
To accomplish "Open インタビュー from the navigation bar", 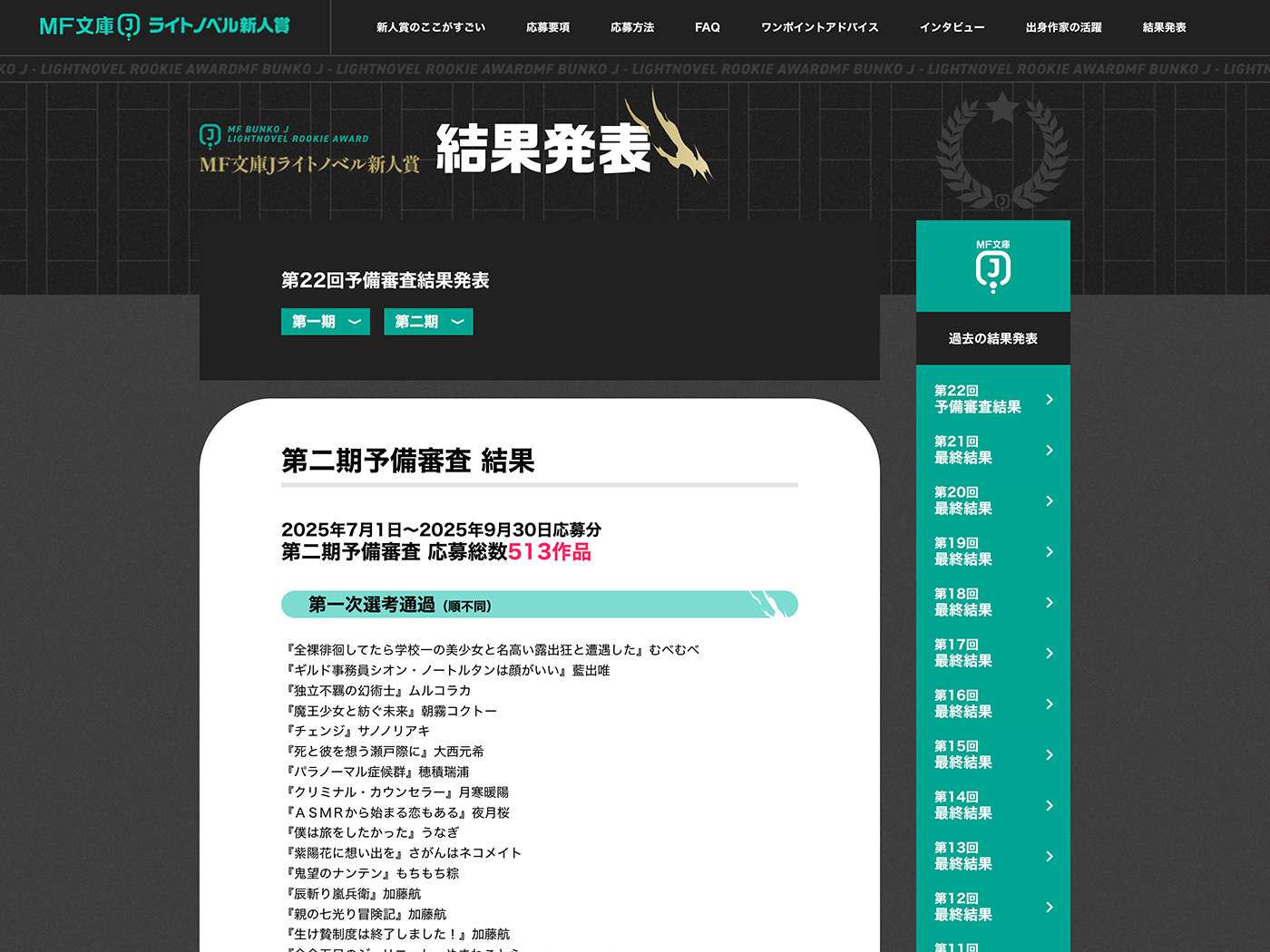I will pos(952,27).
